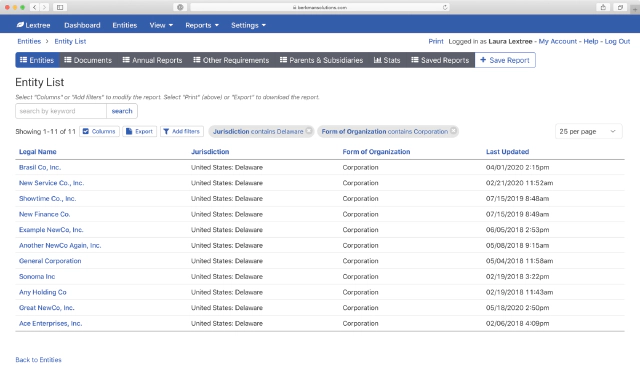
Task: Click the Safari address bar
Action: tap(320, 7)
